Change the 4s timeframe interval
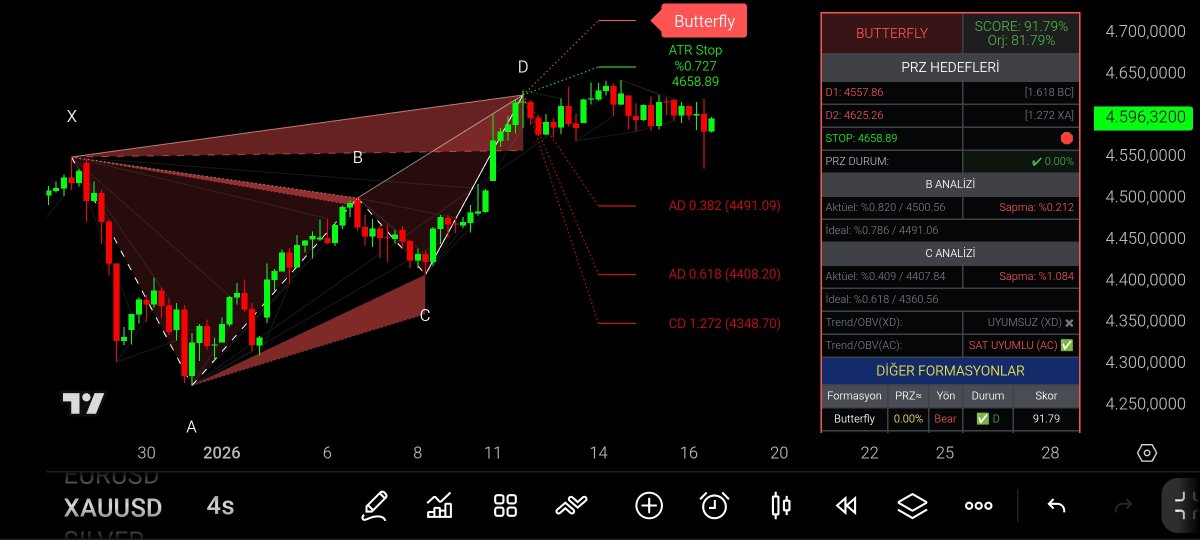1200x540 pixels. (220, 506)
